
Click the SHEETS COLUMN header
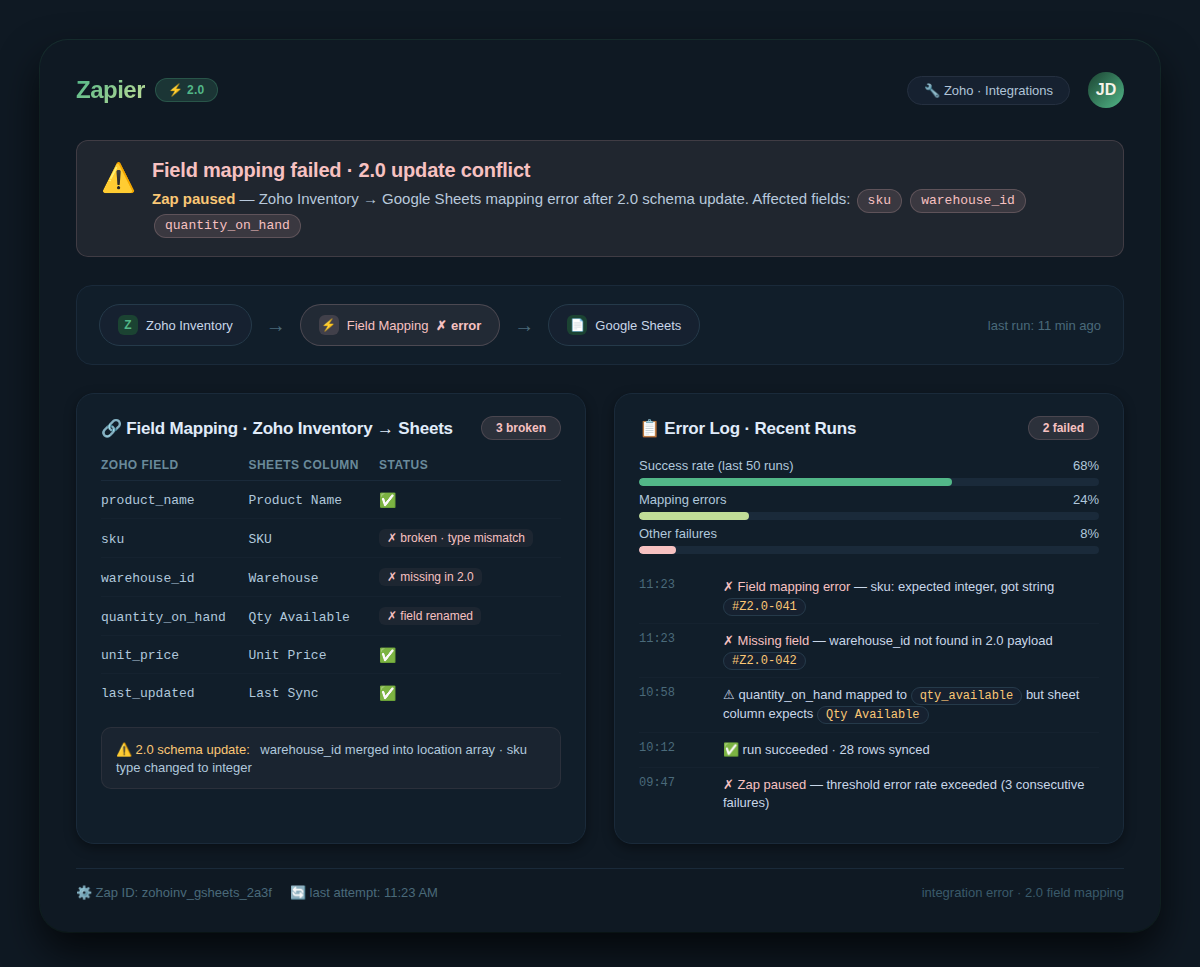tap(303, 465)
